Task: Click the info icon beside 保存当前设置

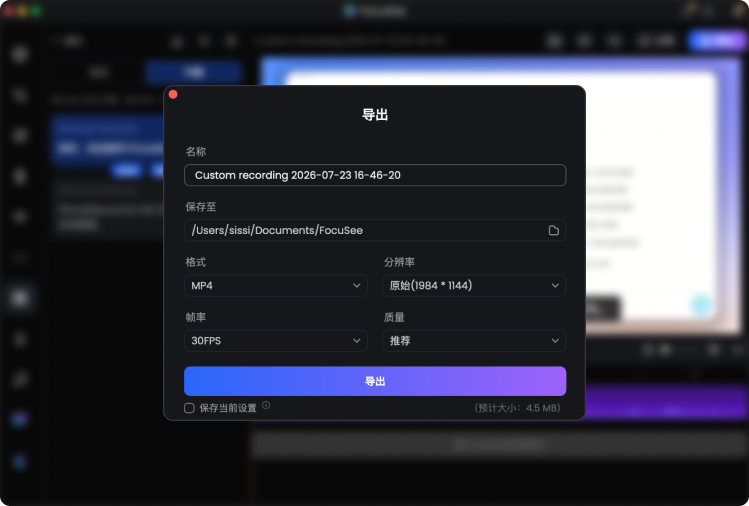Action: point(266,405)
